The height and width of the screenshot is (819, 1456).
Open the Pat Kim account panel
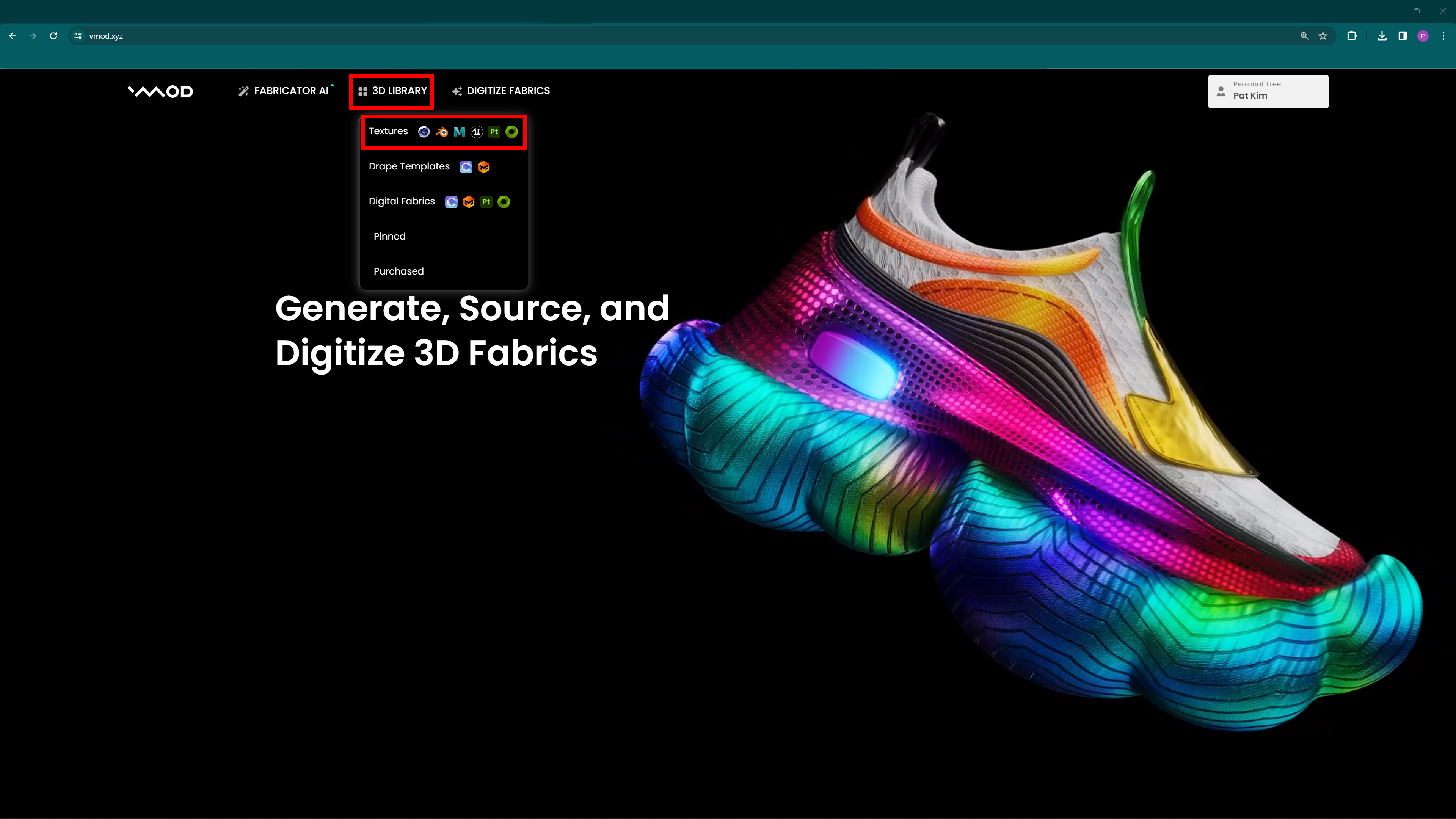(1268, 91)
